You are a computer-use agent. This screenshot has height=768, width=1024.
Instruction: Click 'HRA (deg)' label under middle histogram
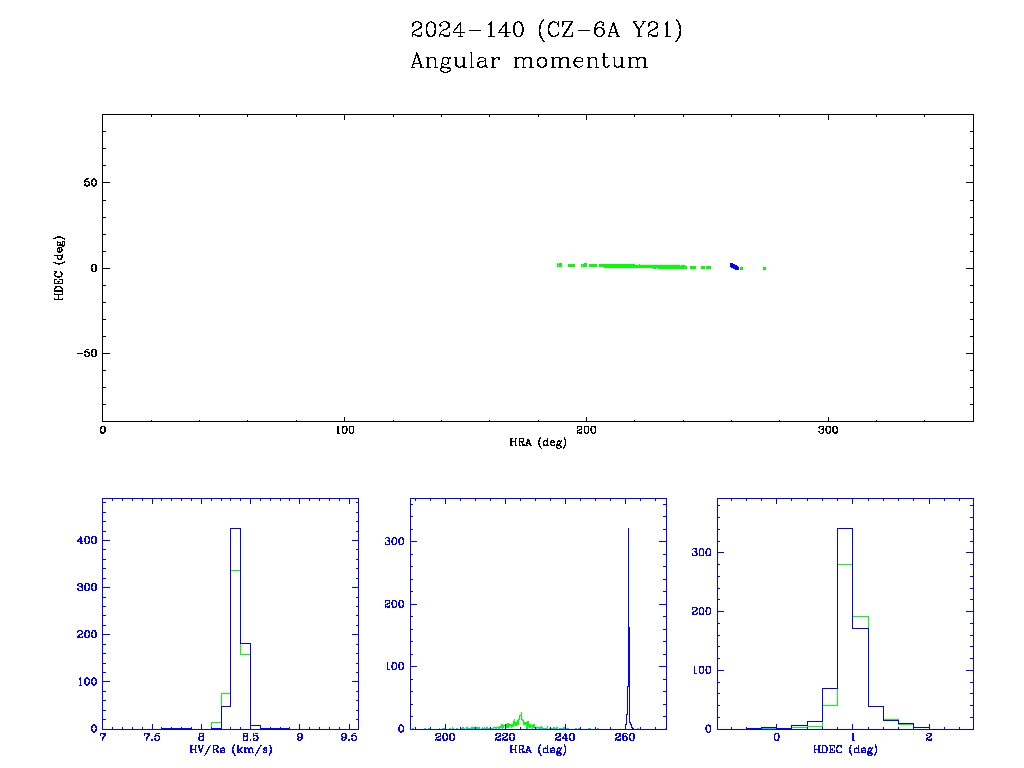(538, 749)
